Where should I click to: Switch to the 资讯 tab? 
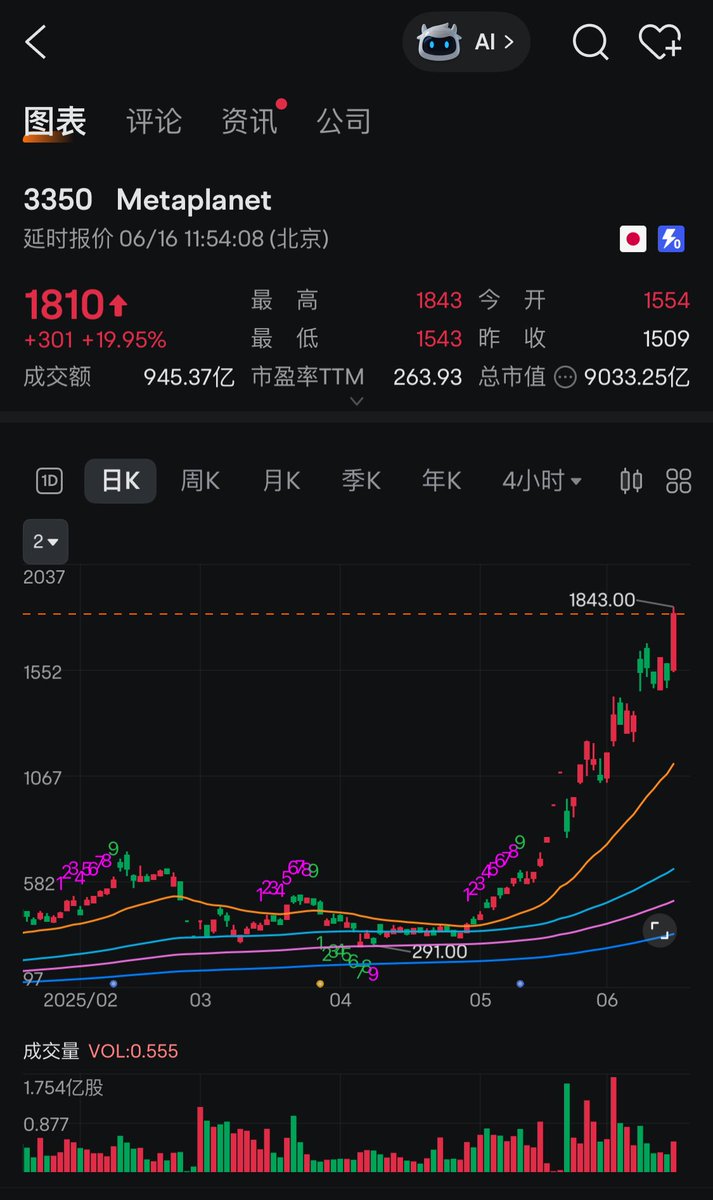point(250,122)
